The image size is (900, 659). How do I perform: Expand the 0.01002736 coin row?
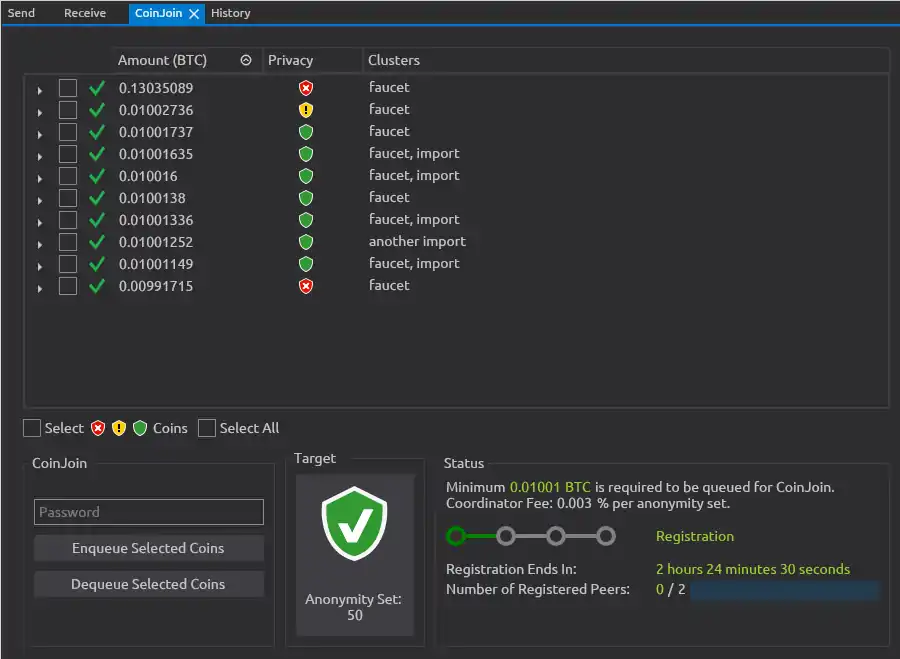coord(40,112)
